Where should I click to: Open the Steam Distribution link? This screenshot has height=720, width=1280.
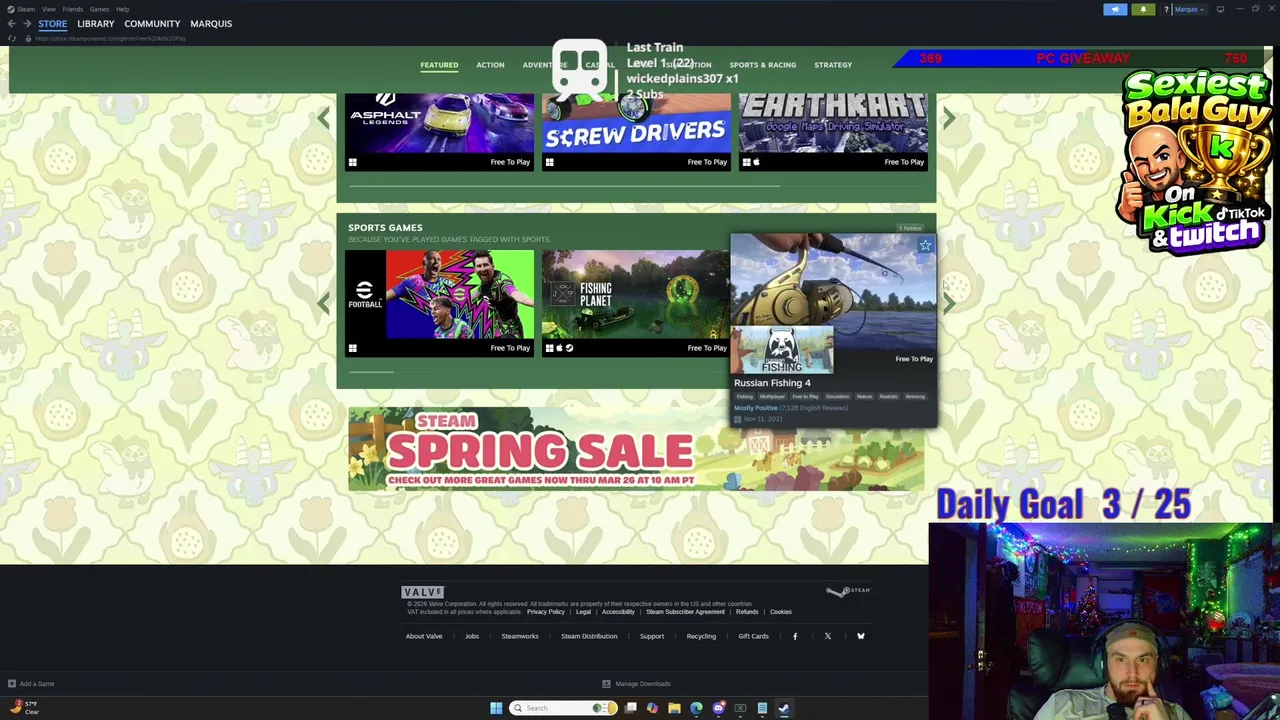click(589, 636)
